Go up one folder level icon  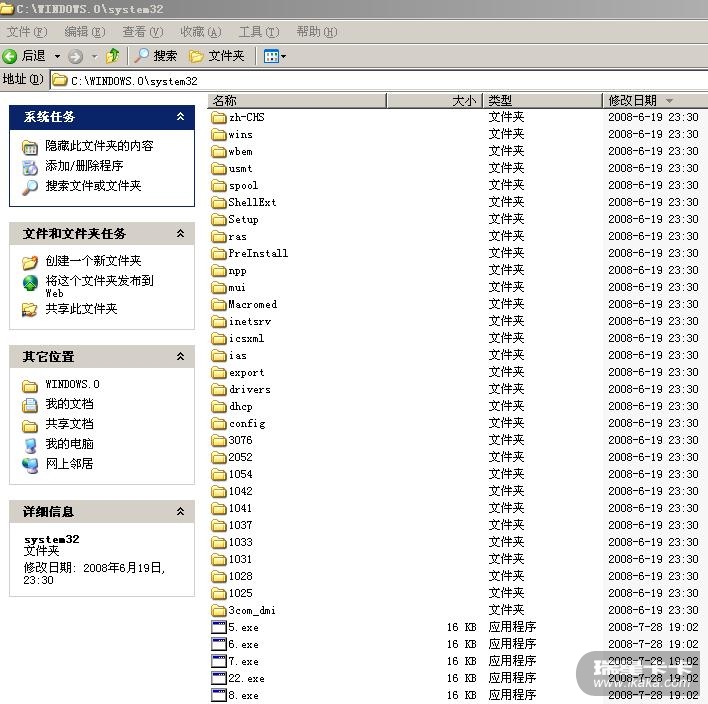(113, 56)
